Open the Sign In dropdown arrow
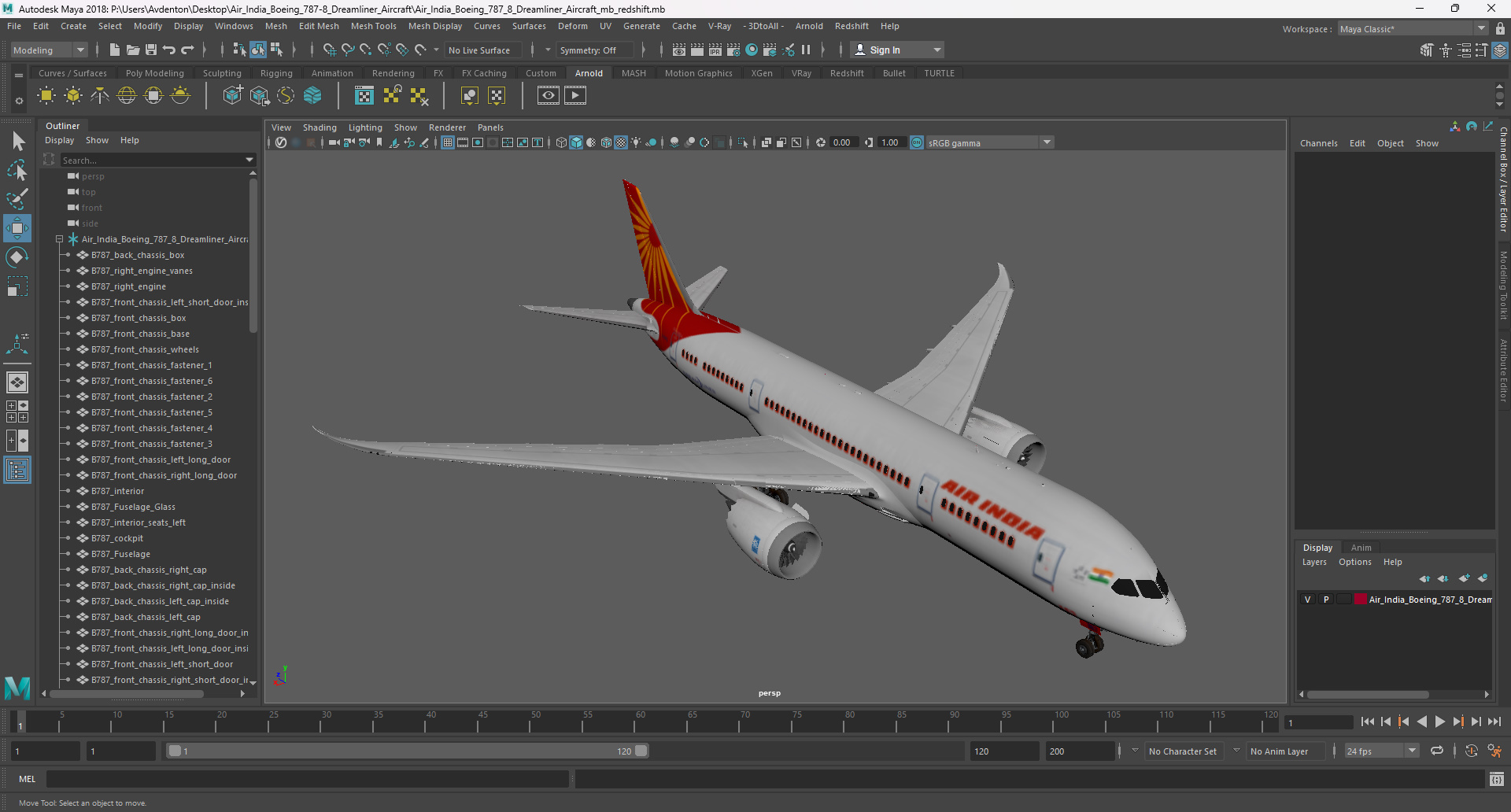Screen dimensions: 1511x812 (937, 50)
